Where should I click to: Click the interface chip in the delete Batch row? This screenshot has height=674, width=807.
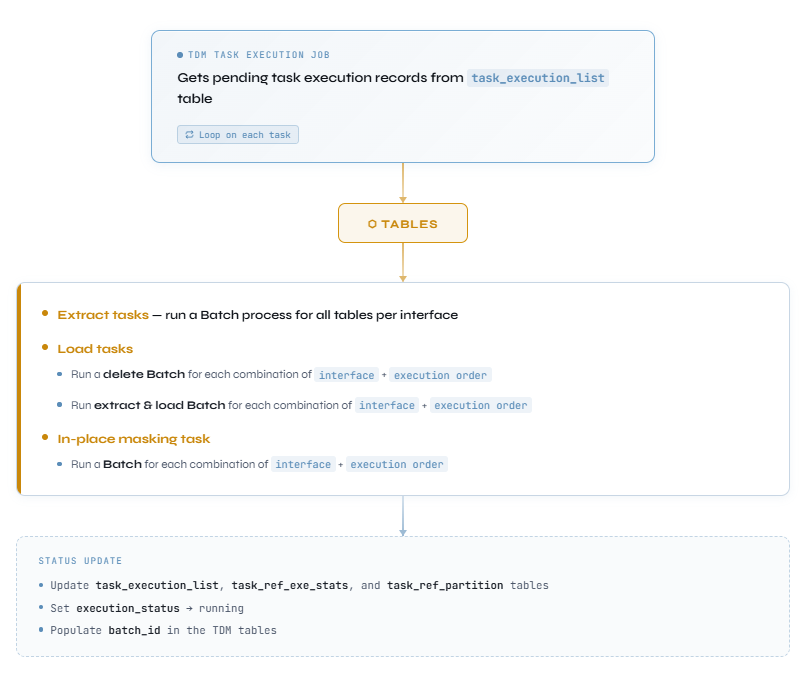tap(347, 376)
